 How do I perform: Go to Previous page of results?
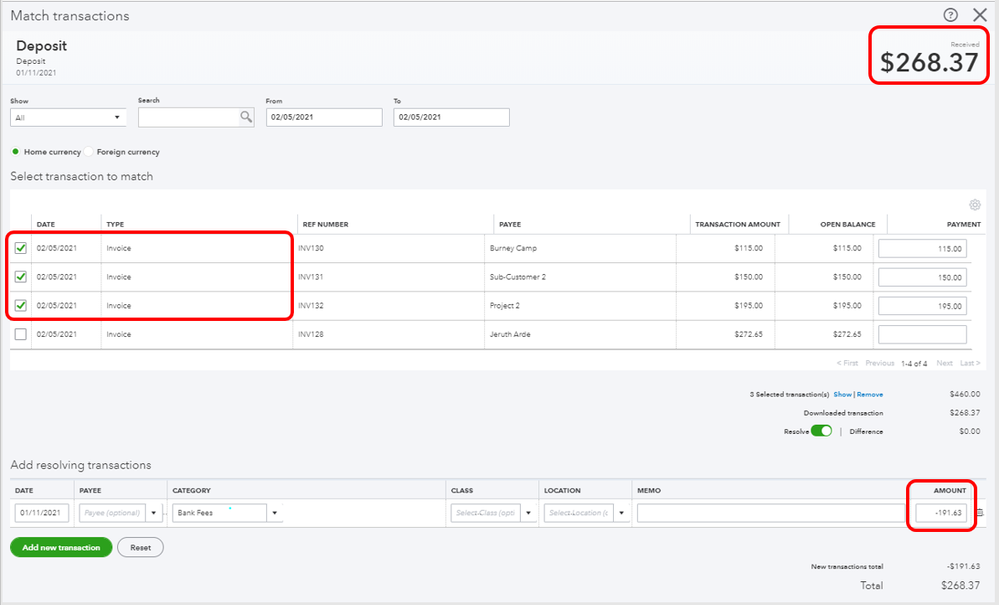tap(880, 363)
